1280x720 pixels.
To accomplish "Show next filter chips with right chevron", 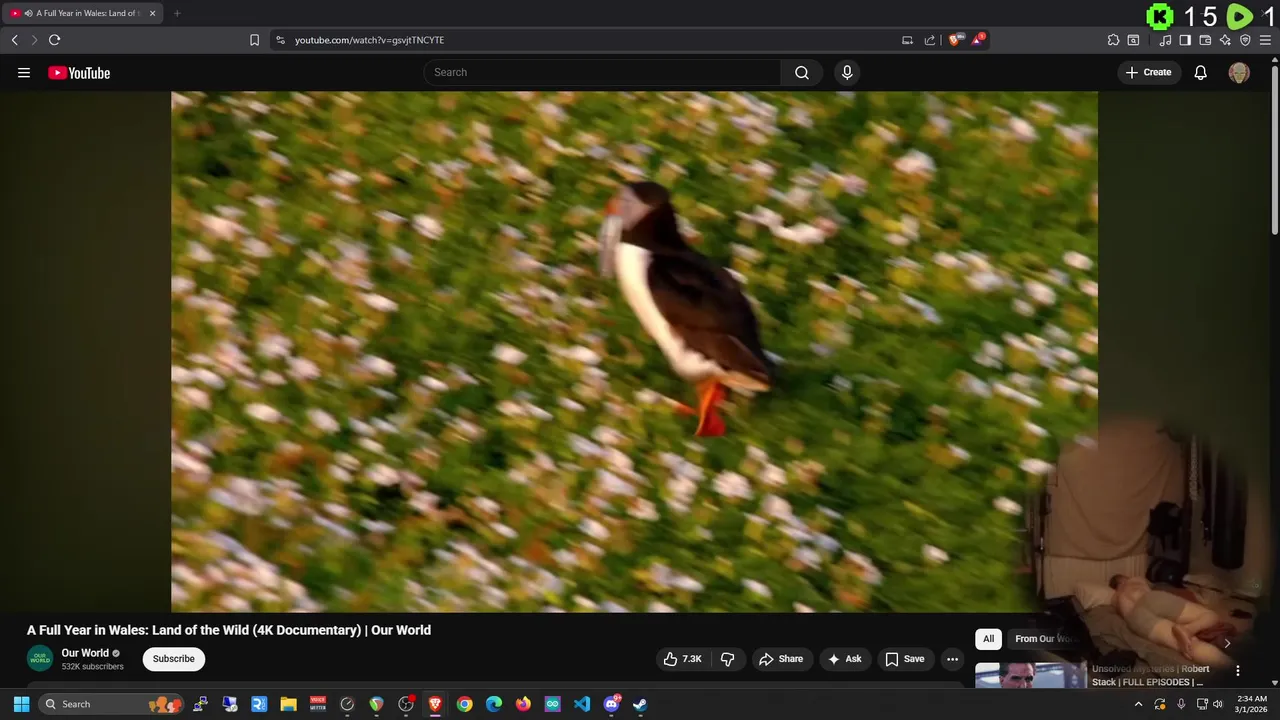I will click(x=1227, y=642).
